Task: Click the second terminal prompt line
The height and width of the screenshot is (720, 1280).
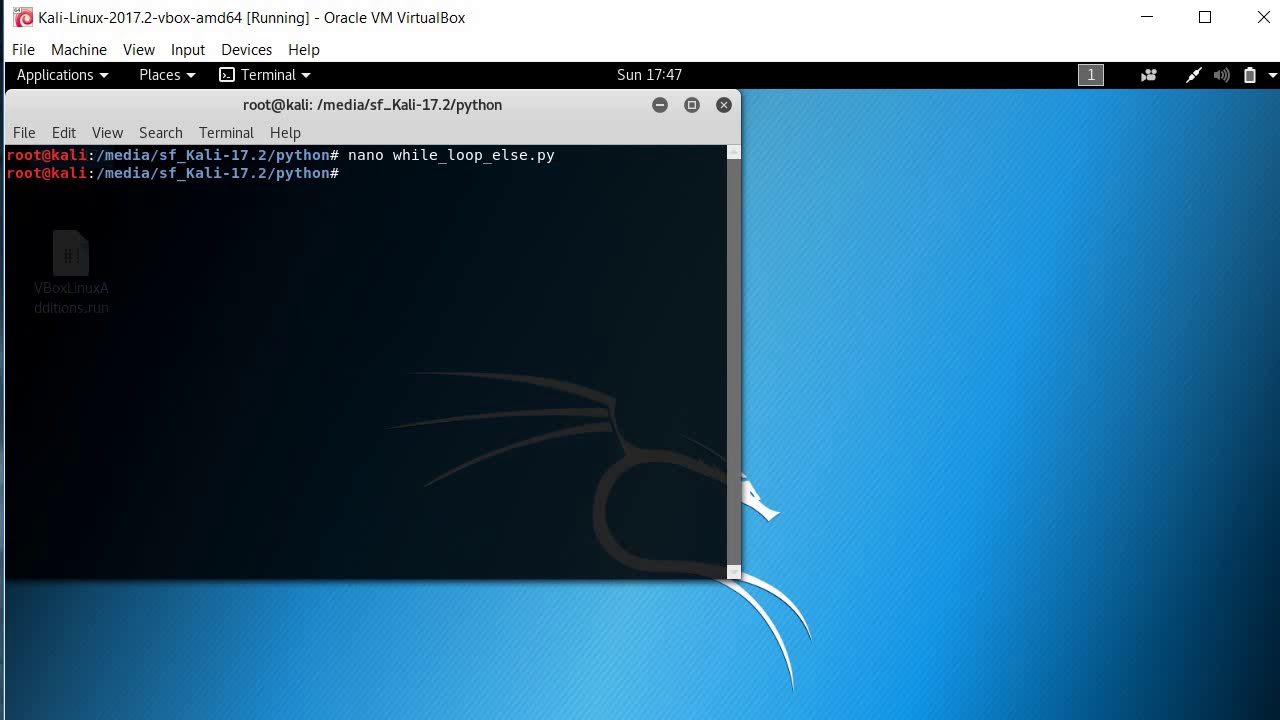Action: tap(173, 173)
